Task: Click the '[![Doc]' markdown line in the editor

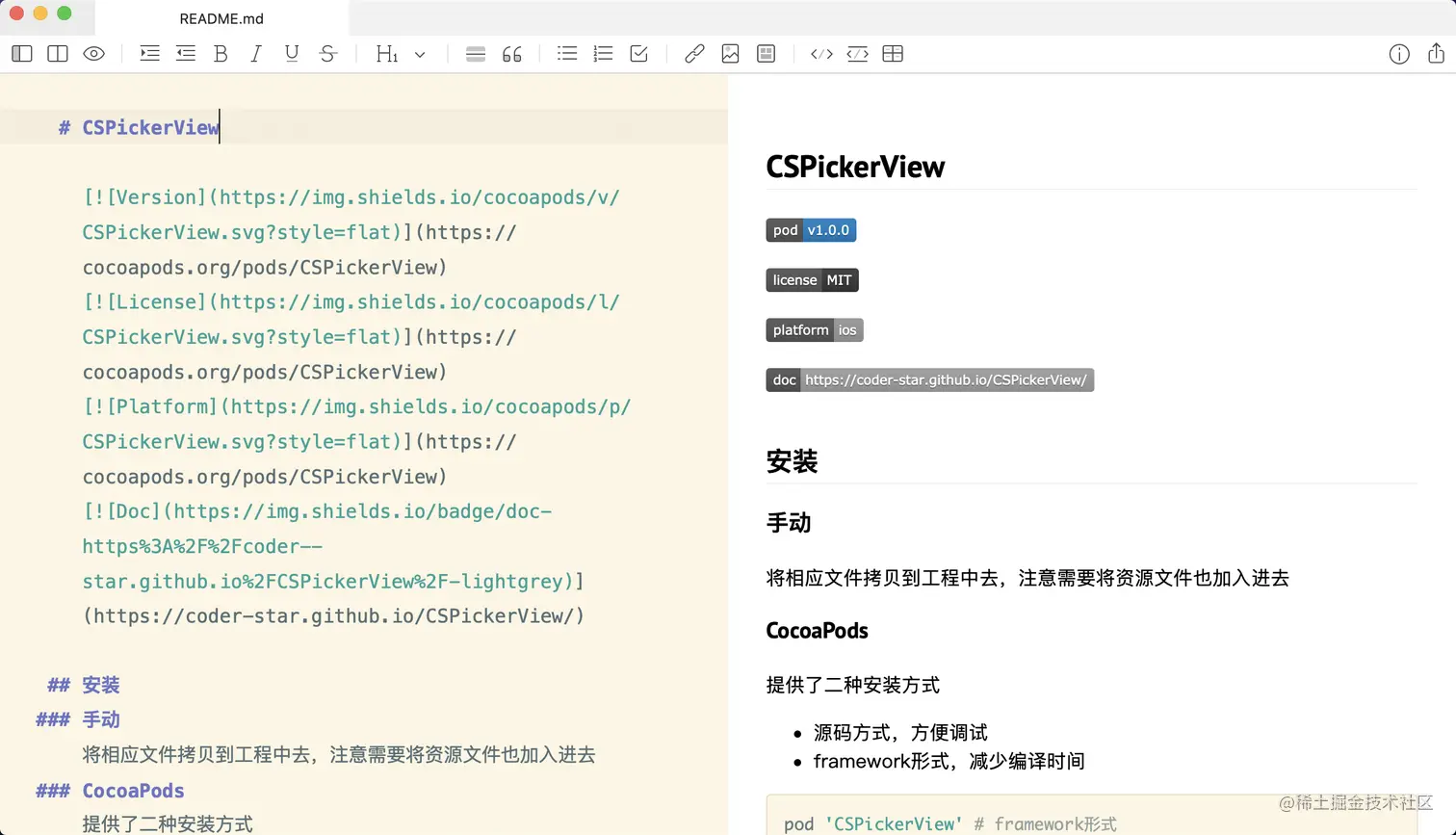Action: [318, 511]
